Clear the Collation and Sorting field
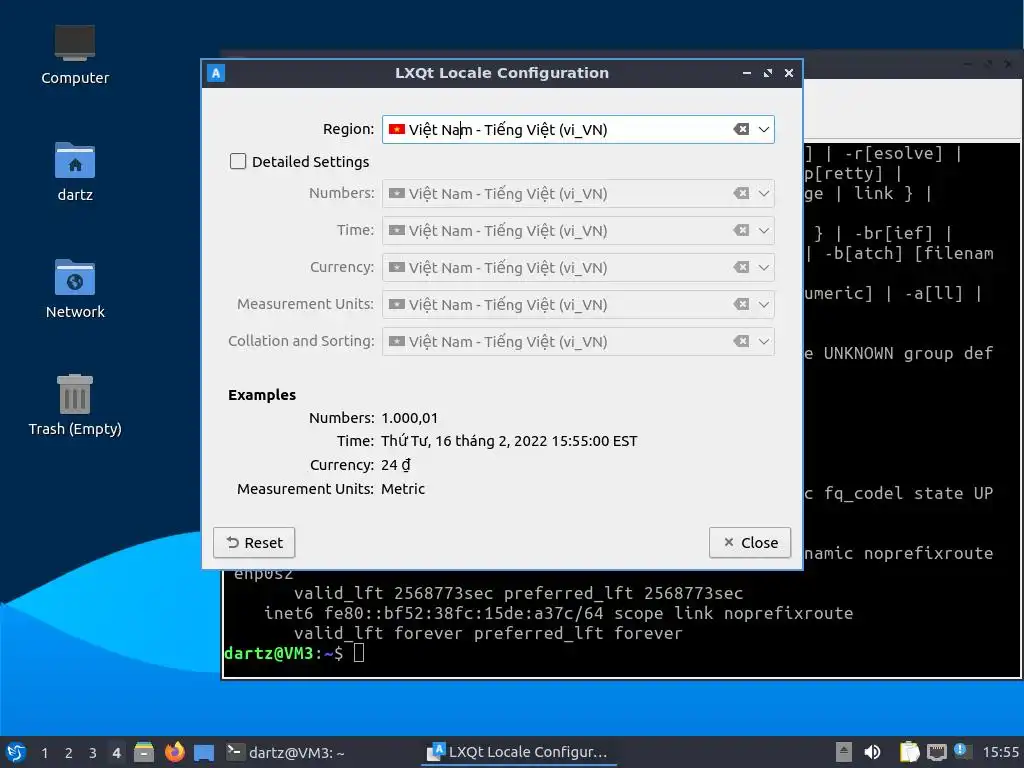This screenshot has height=768, width=1024. (741, 341)
